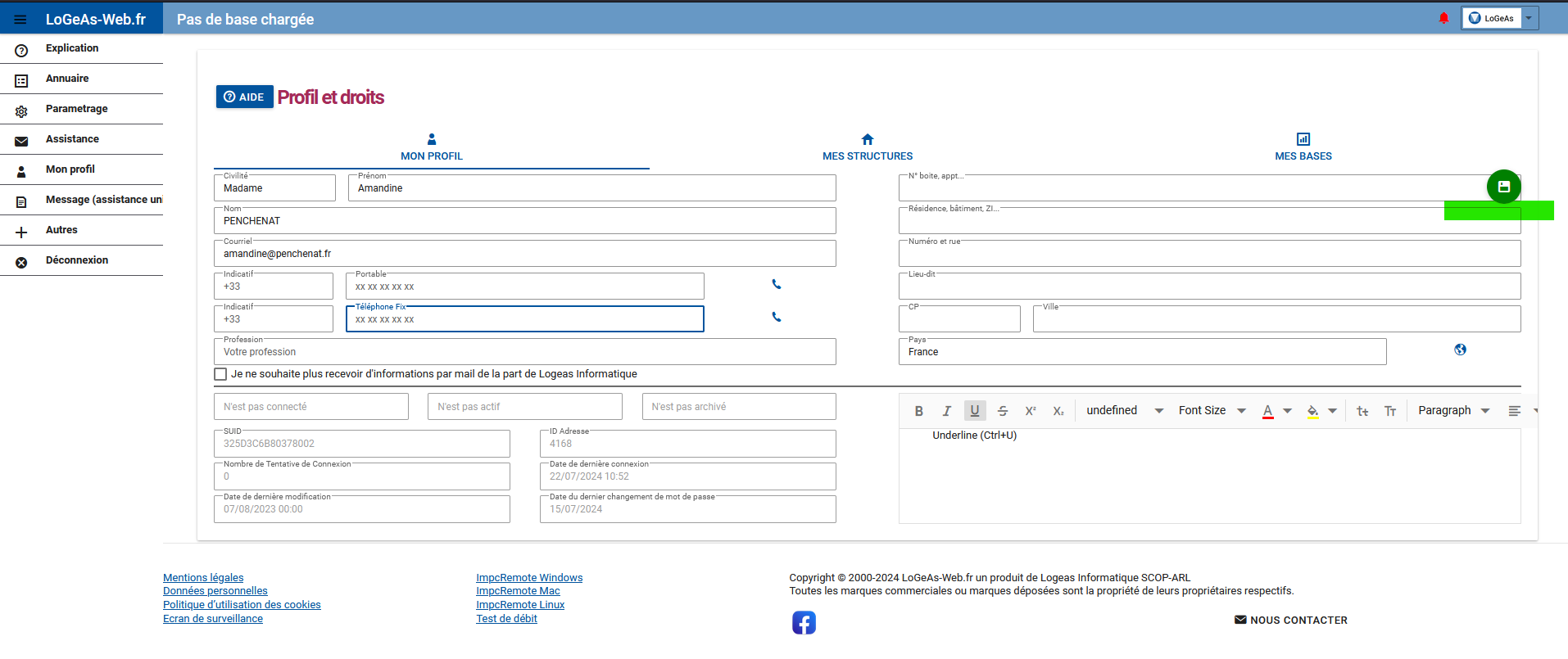Image resolution: width=1568 pixels, height=659 pixels.
Task: Switch to the Mes Structures tab
Action: click(867, 147)
